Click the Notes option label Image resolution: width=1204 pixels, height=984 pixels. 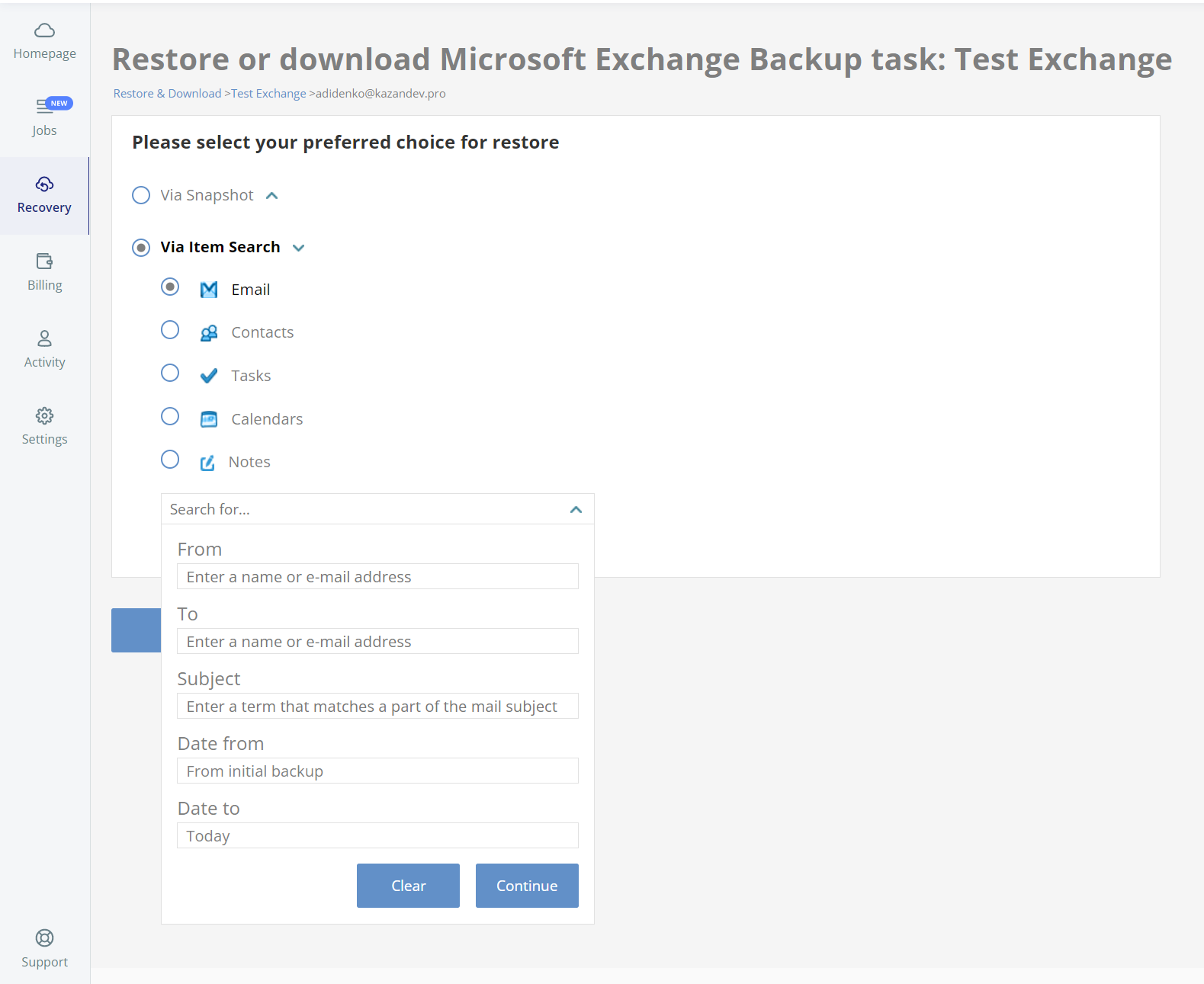[249, 462]
